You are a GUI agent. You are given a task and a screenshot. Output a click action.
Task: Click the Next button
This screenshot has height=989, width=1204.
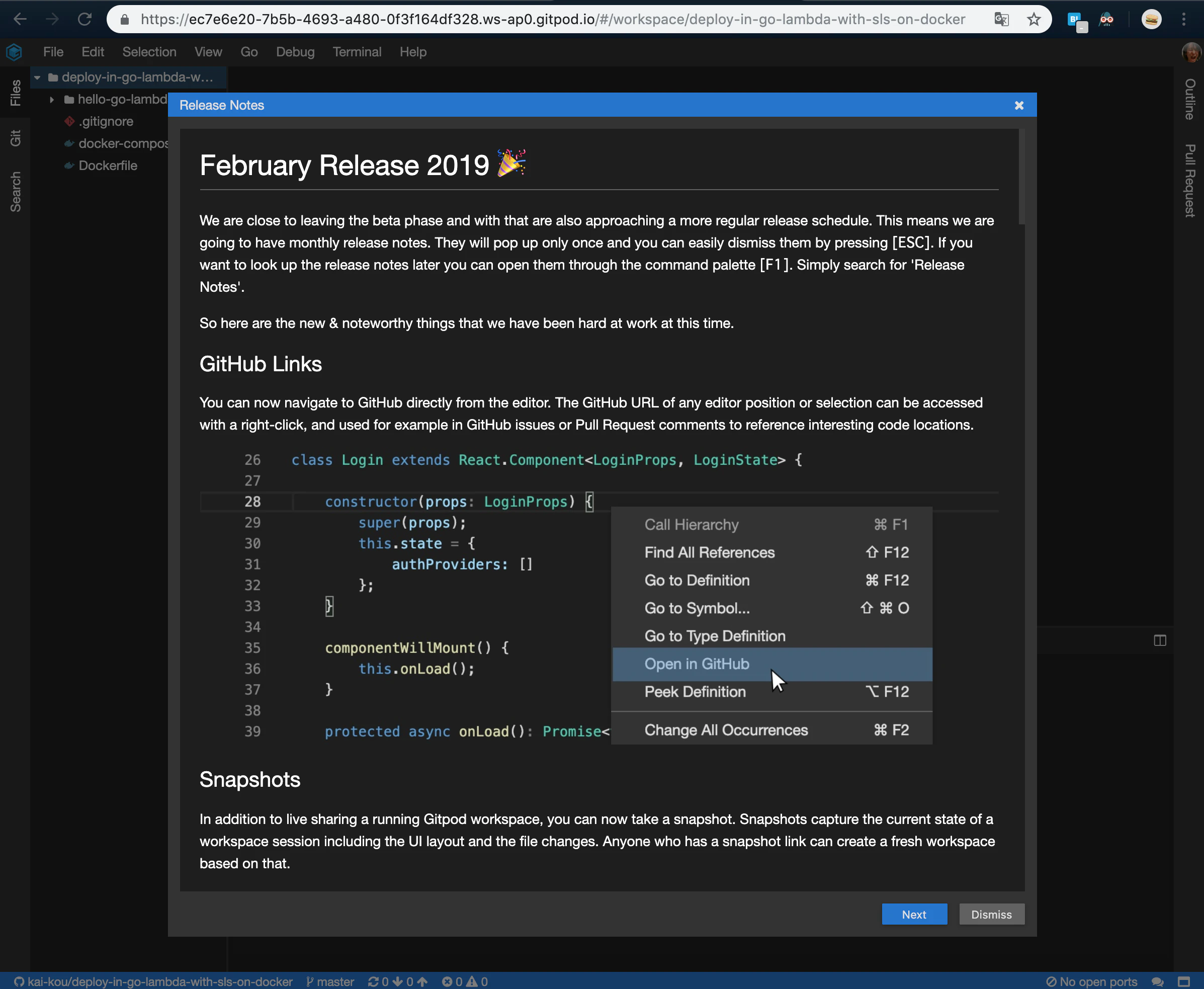pos(914,915)
